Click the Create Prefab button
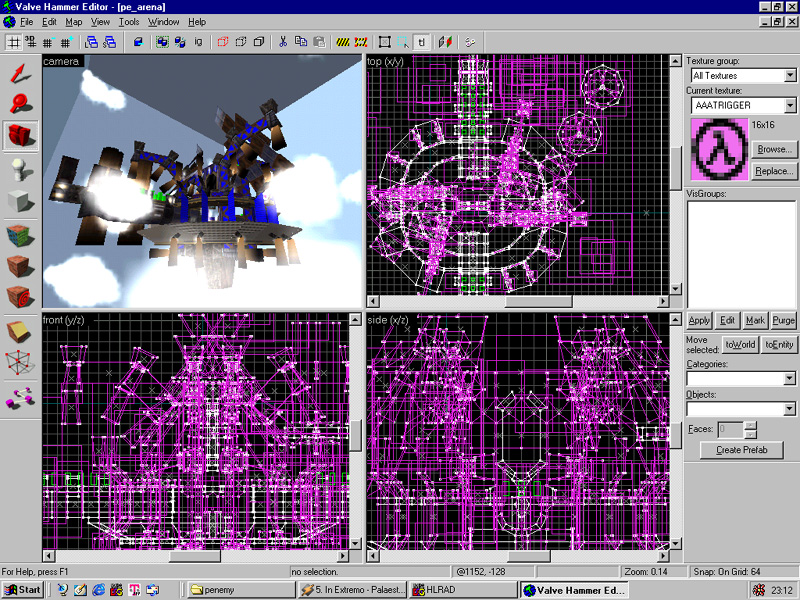 [741, 450]
